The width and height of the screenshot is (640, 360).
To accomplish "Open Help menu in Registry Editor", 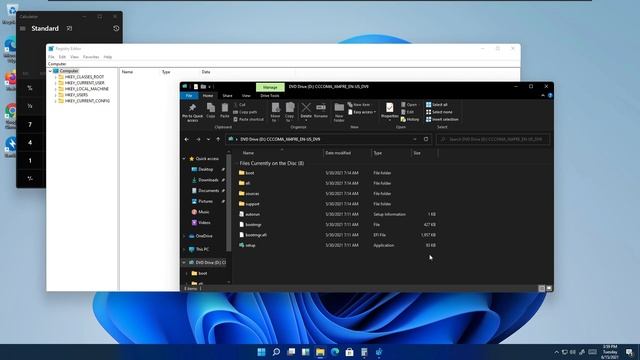I will (108, 57).
